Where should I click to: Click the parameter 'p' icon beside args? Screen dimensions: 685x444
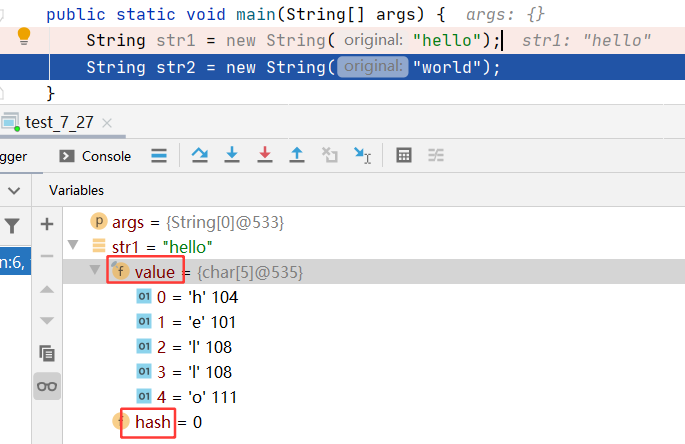pyautogui.click(x=99, y=221)
